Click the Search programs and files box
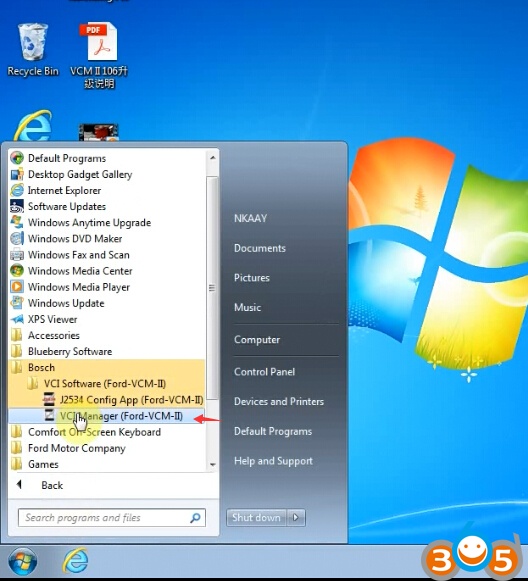Image resolution: width=528 pixels, height=581 pixels. point(112,518)
